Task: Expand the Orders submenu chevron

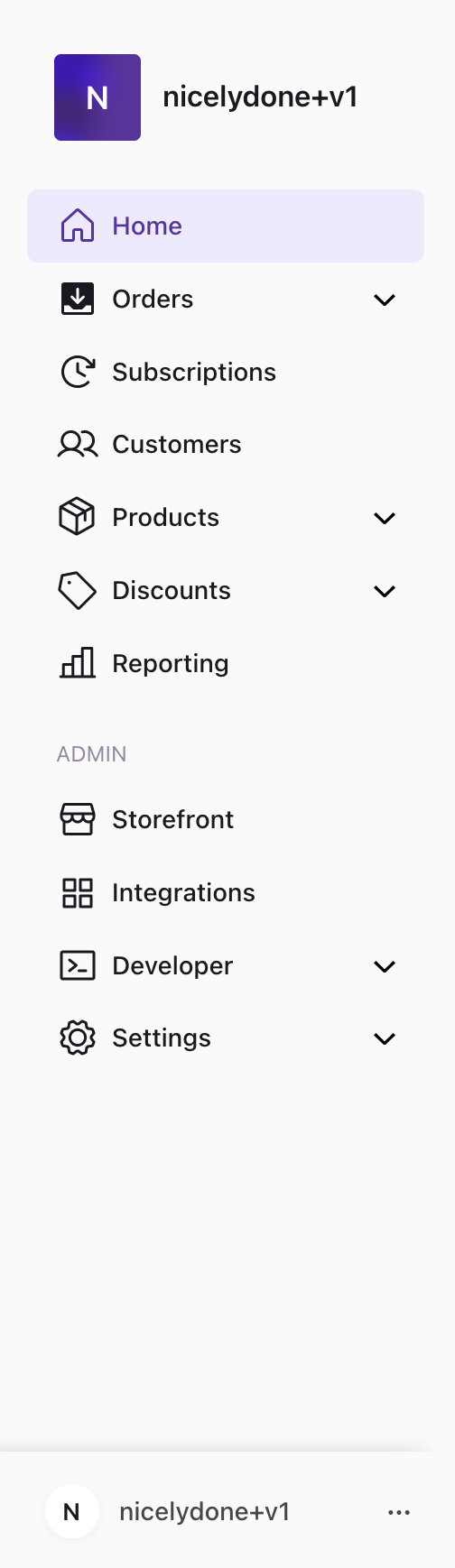Action: coord(385,300)
